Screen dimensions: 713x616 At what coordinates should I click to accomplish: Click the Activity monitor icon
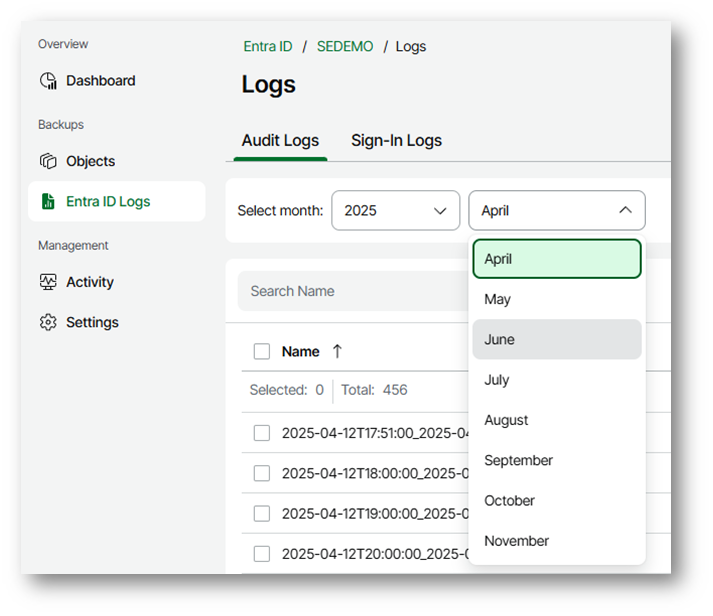48,282
